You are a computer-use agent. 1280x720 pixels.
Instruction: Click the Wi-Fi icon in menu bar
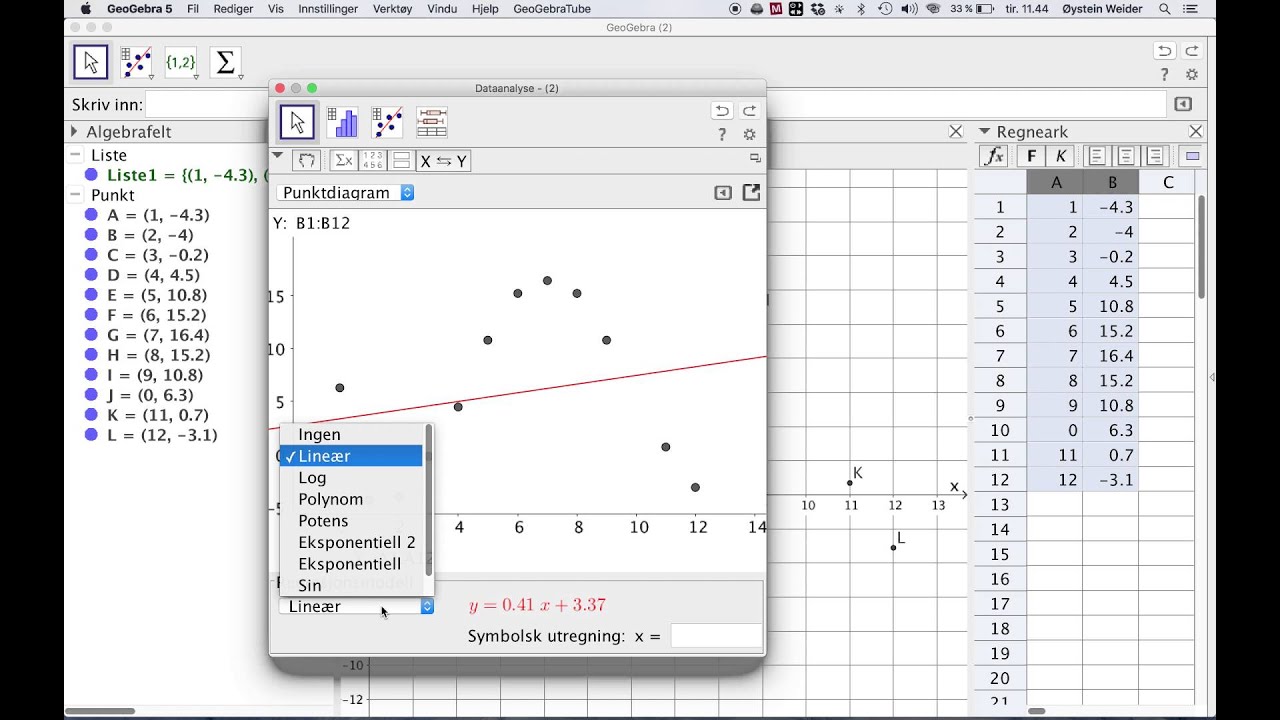pyautogui.click(x=933, y=9)
